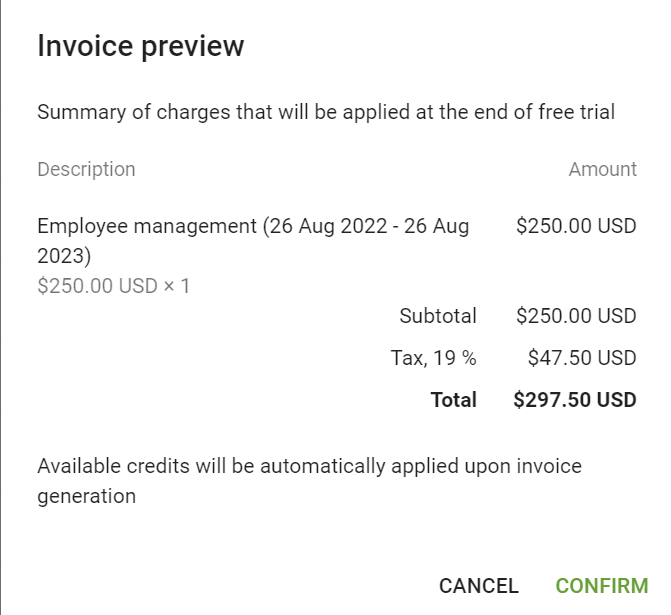Screen dimensions: 671x615
Task: Click the bold Total label
Action: (453, 400)
